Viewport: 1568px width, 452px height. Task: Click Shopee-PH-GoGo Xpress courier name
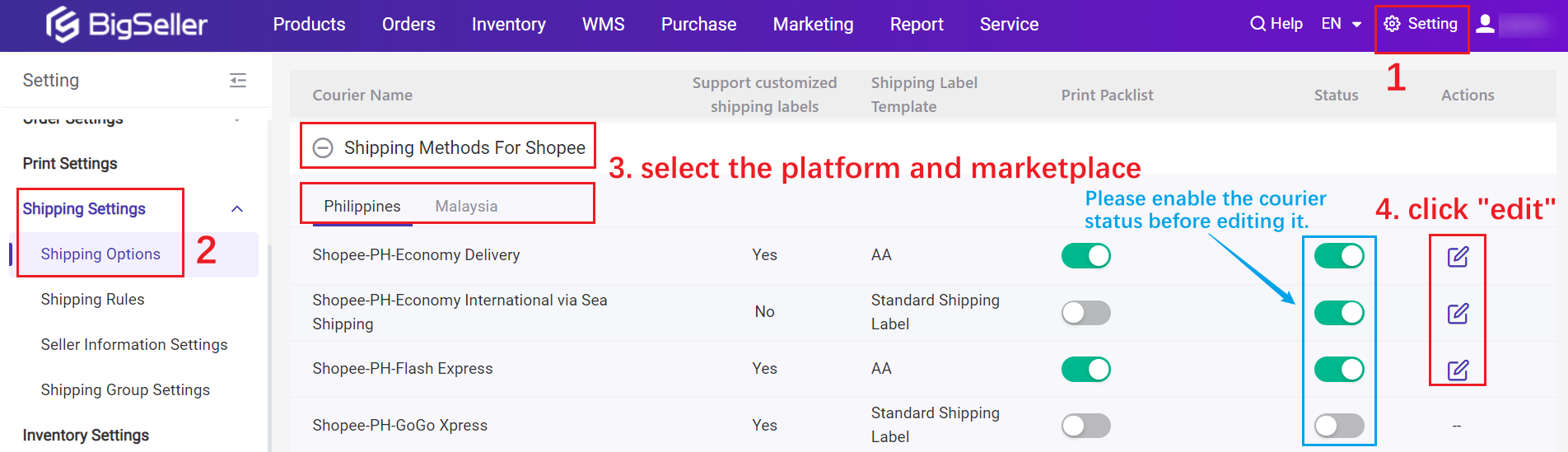[x=399, y=426]
